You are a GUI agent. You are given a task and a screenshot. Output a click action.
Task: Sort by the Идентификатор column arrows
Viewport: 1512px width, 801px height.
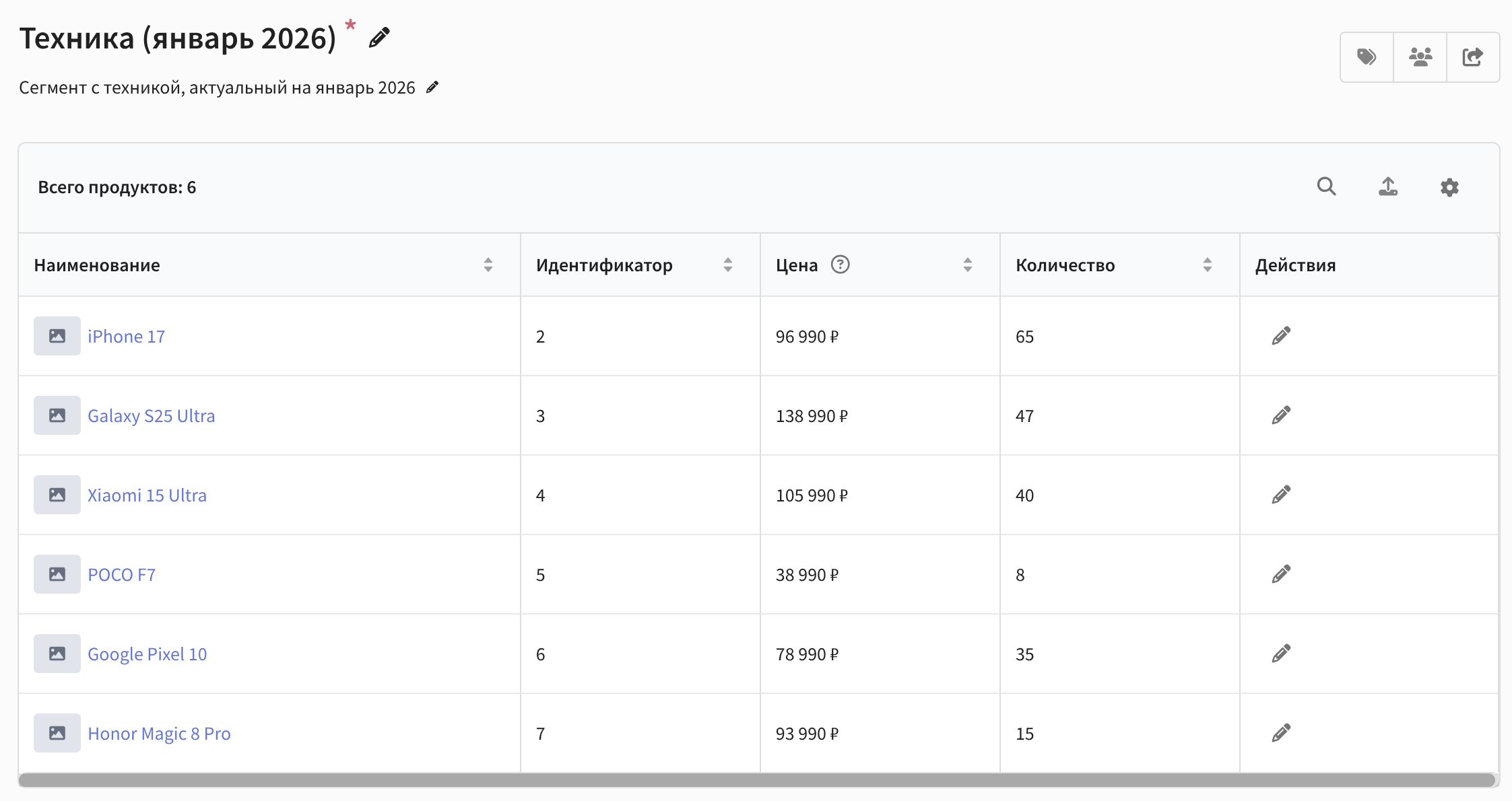point(728,265)
